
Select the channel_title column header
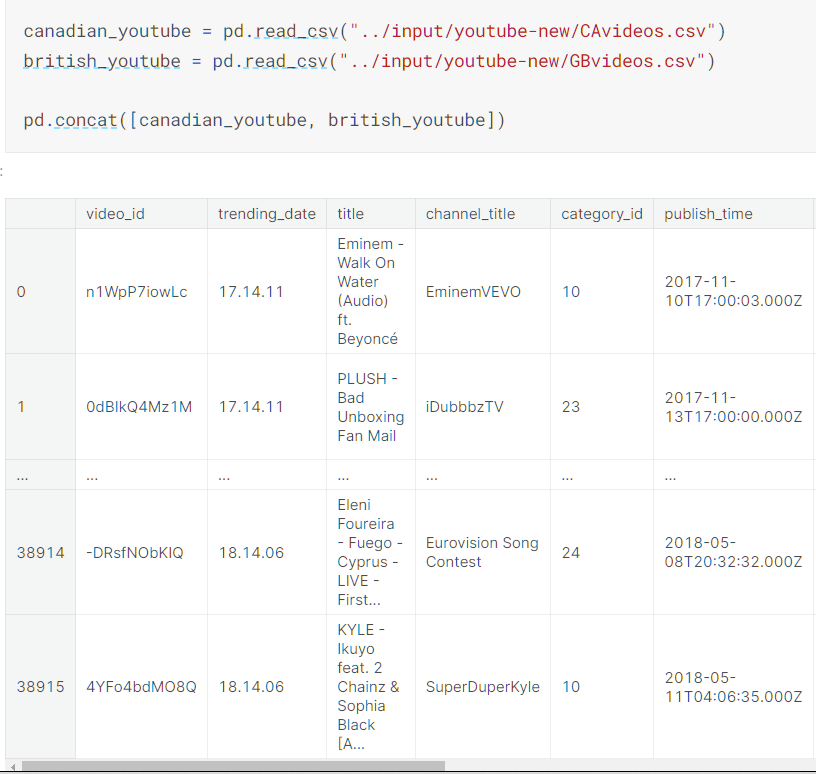click(x=471, y=214)
